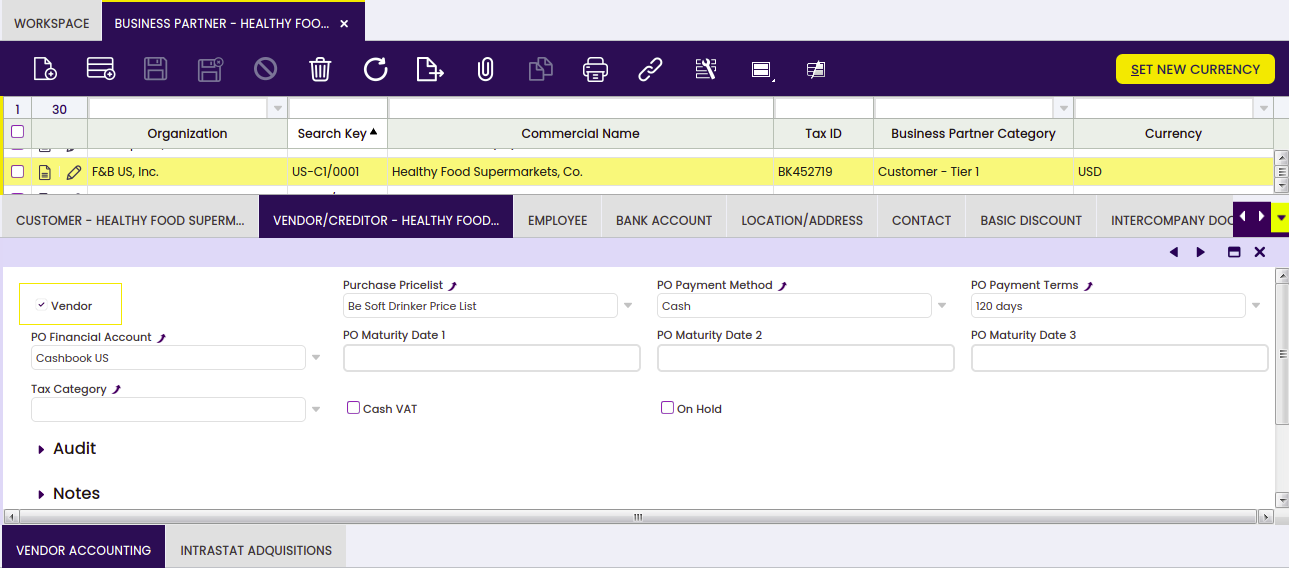Follow the PO Payment Method link arrow
The width and height of the screenshot is (1289, 571).
click(782, 286)
